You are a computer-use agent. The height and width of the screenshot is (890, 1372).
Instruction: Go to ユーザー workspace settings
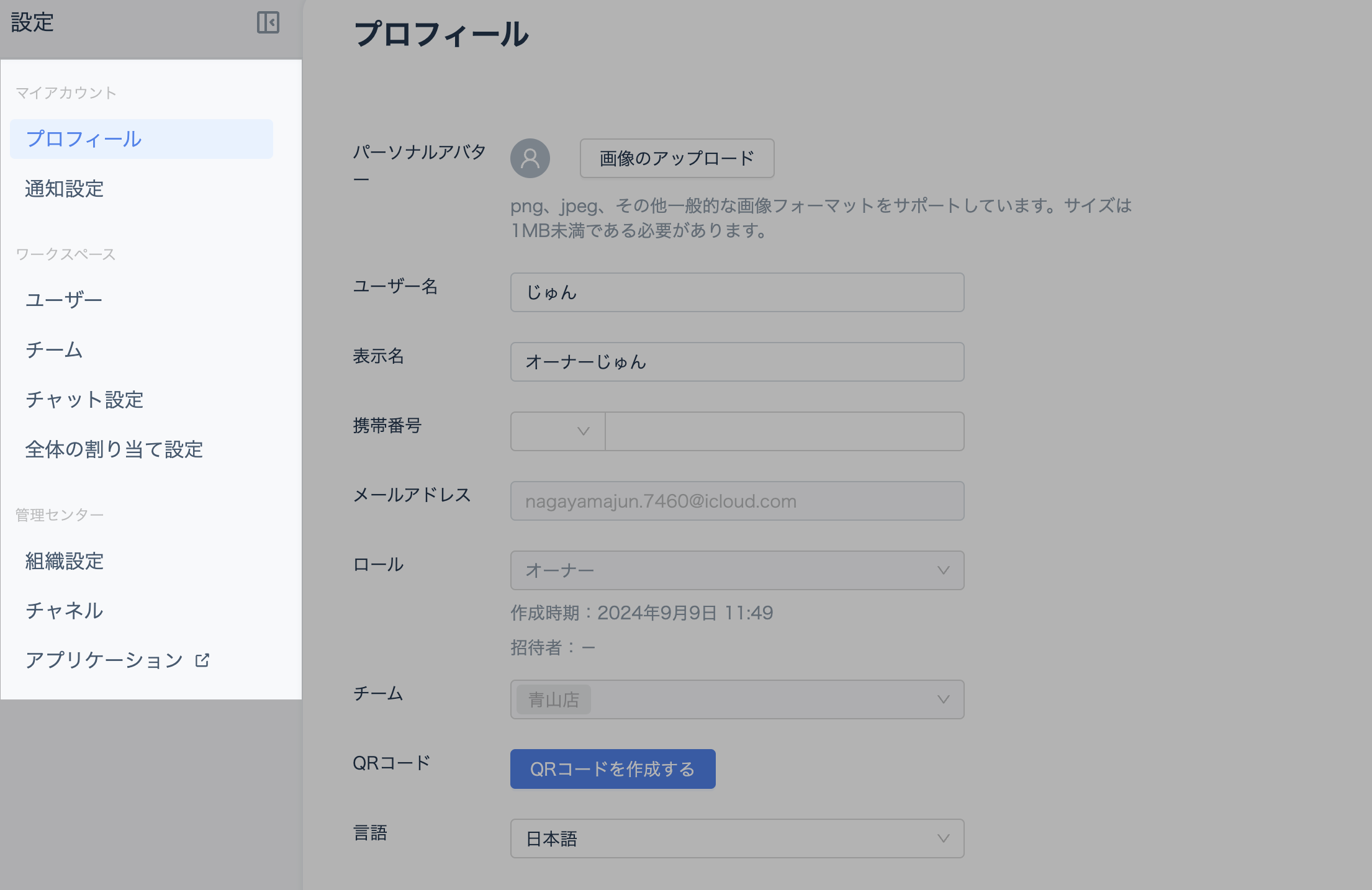coord(63,300)
